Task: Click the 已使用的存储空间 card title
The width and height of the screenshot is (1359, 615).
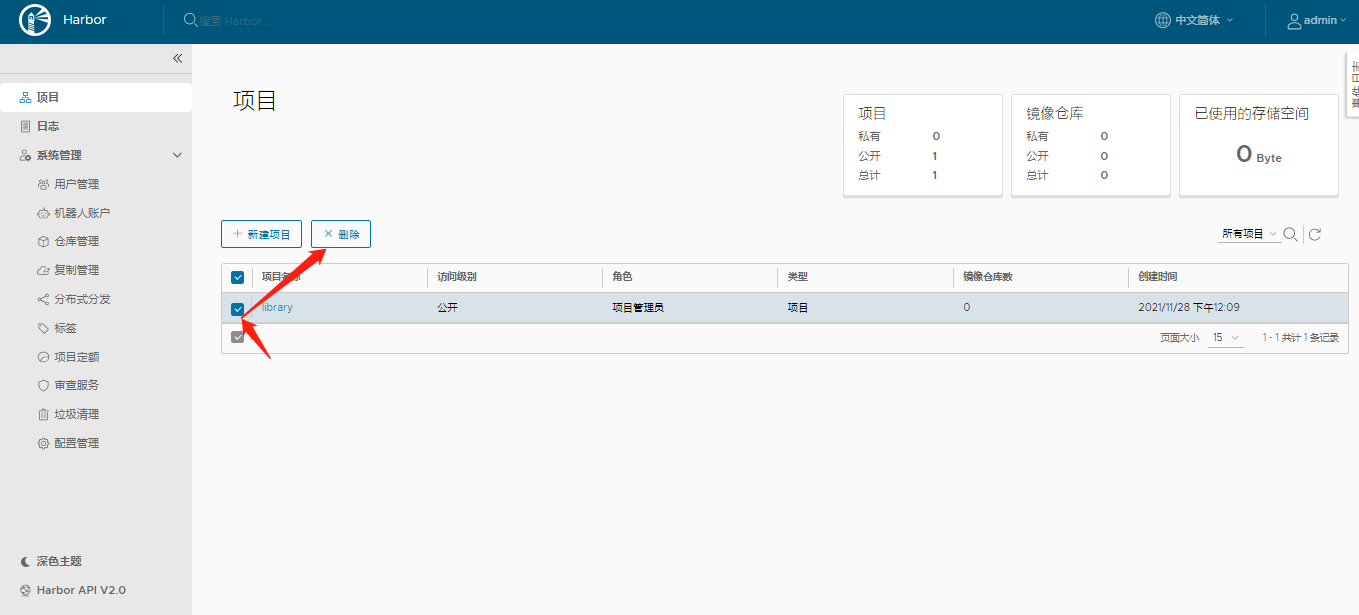Action: [1252, 114]
